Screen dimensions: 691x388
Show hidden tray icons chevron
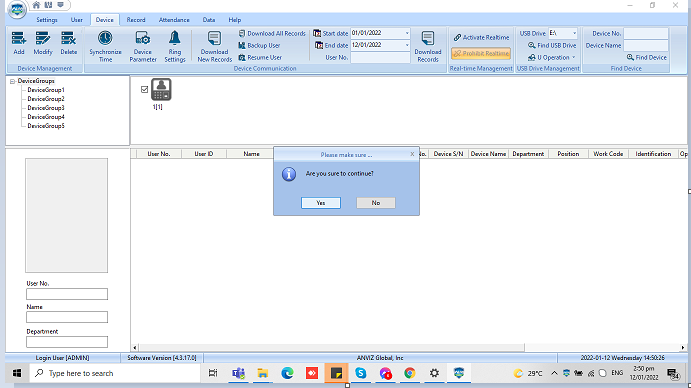[554, 373]
